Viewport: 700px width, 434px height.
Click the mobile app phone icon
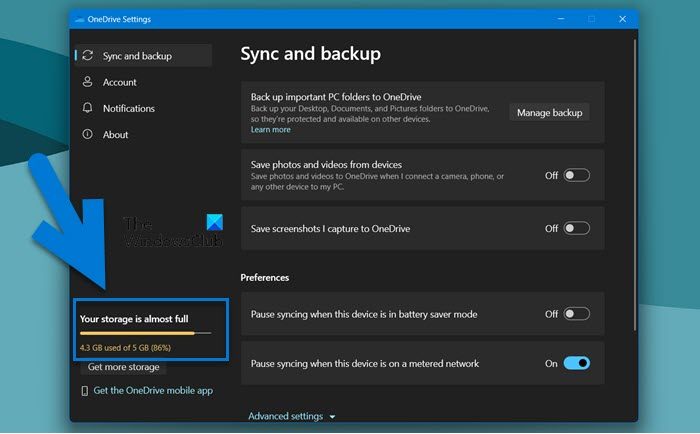84,391
